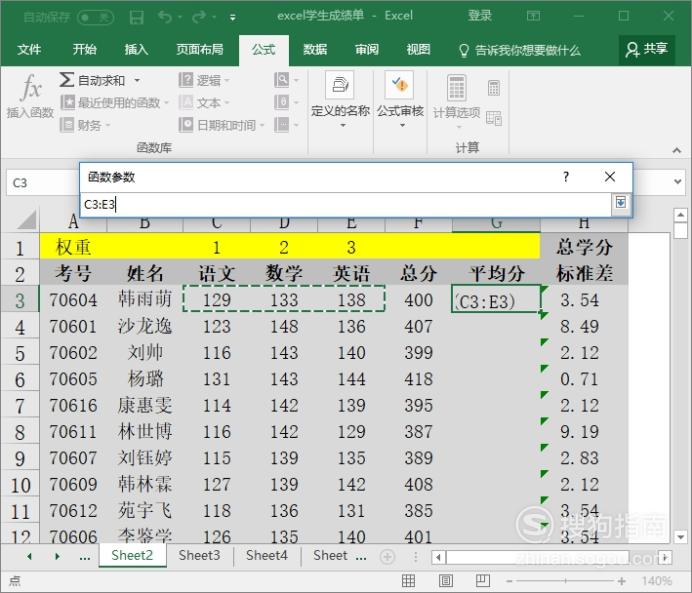Click the vertical scroll down arrow
The width and height of the screenshot is (692, 593).
click(x=681, y=537)
